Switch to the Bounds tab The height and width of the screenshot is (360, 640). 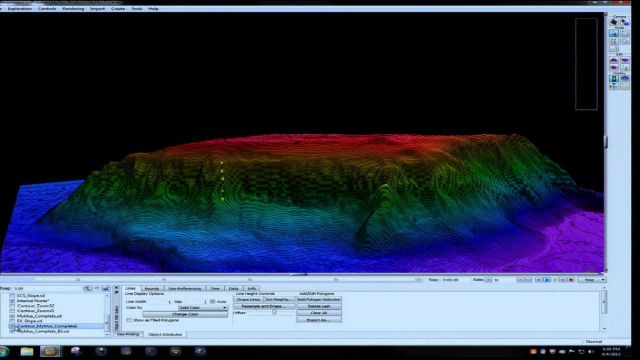pos(151,289)
